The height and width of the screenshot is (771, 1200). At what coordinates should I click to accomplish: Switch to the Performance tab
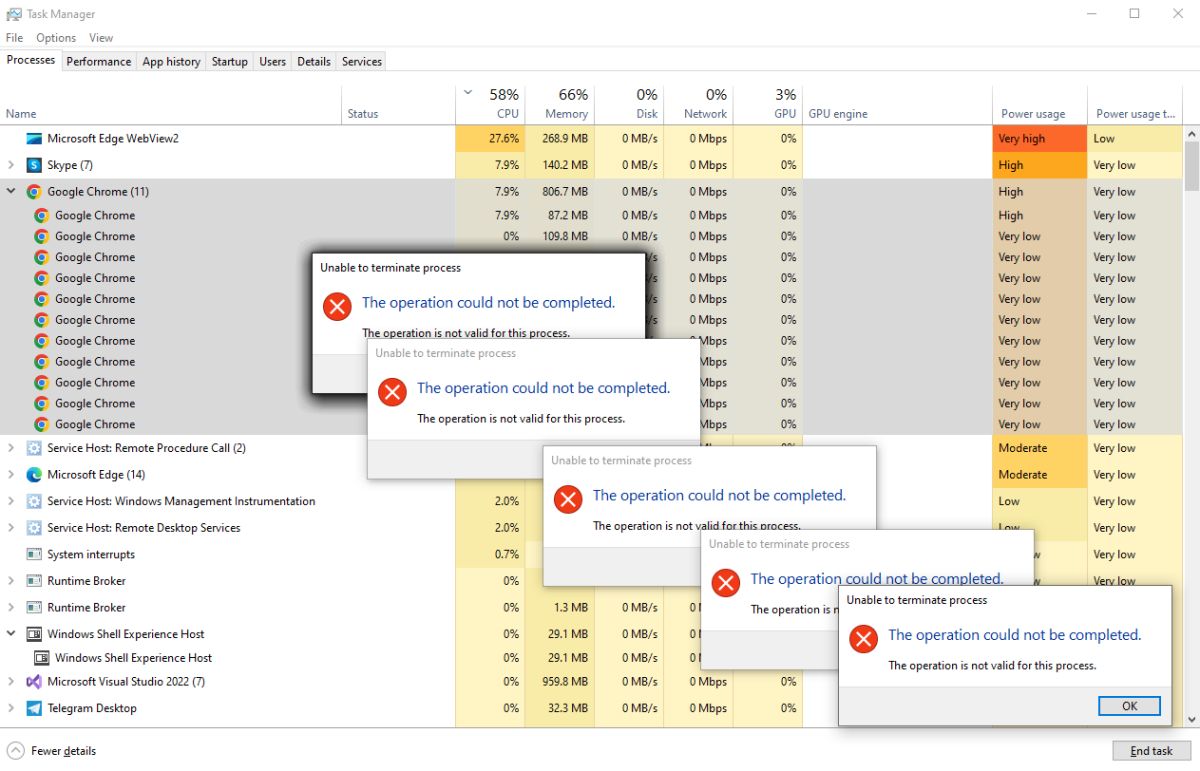tap(99, 61)
